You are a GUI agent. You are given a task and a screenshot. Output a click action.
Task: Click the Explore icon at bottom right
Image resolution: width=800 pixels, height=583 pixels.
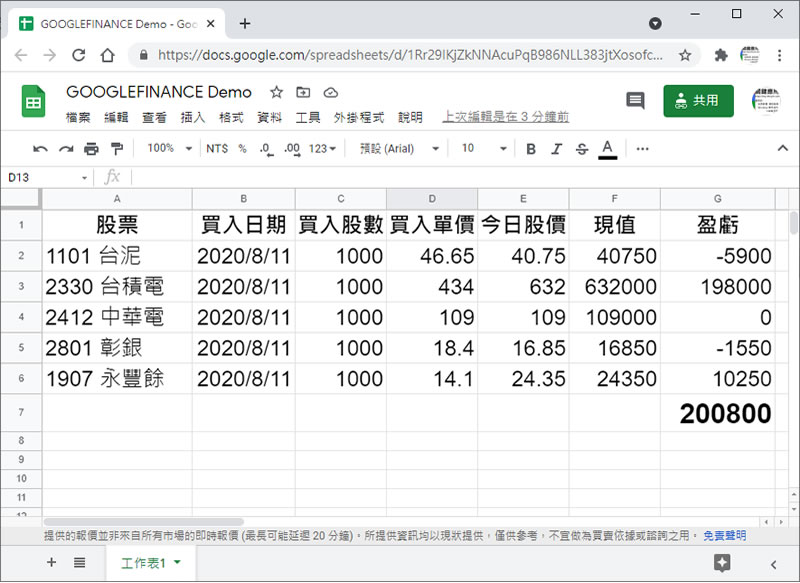click(722, 563)
